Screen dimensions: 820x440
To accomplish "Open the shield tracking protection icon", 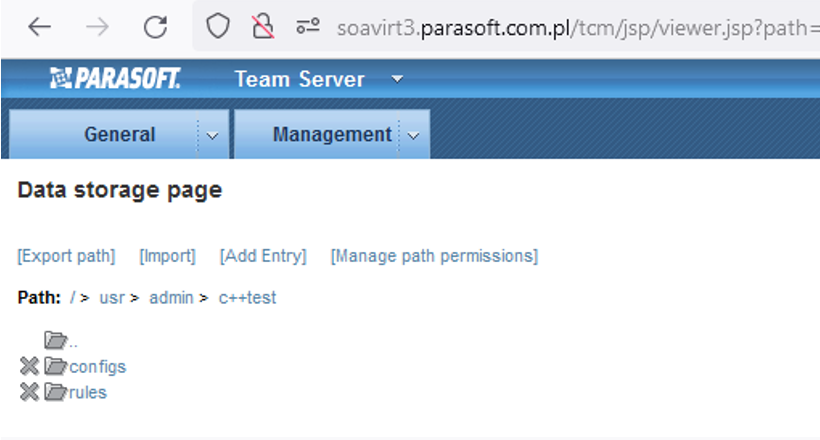I will click(x=218, y=26).
